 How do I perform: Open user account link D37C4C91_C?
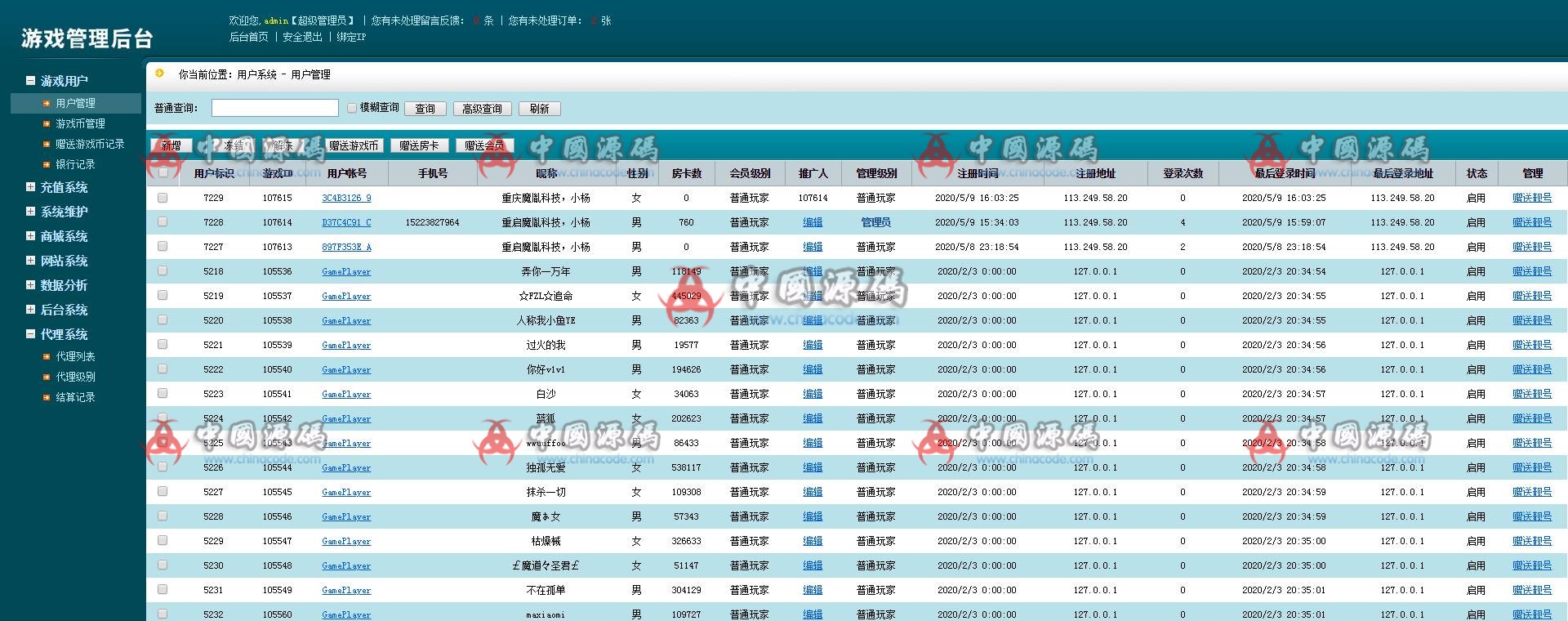click(x=346, y=222)
